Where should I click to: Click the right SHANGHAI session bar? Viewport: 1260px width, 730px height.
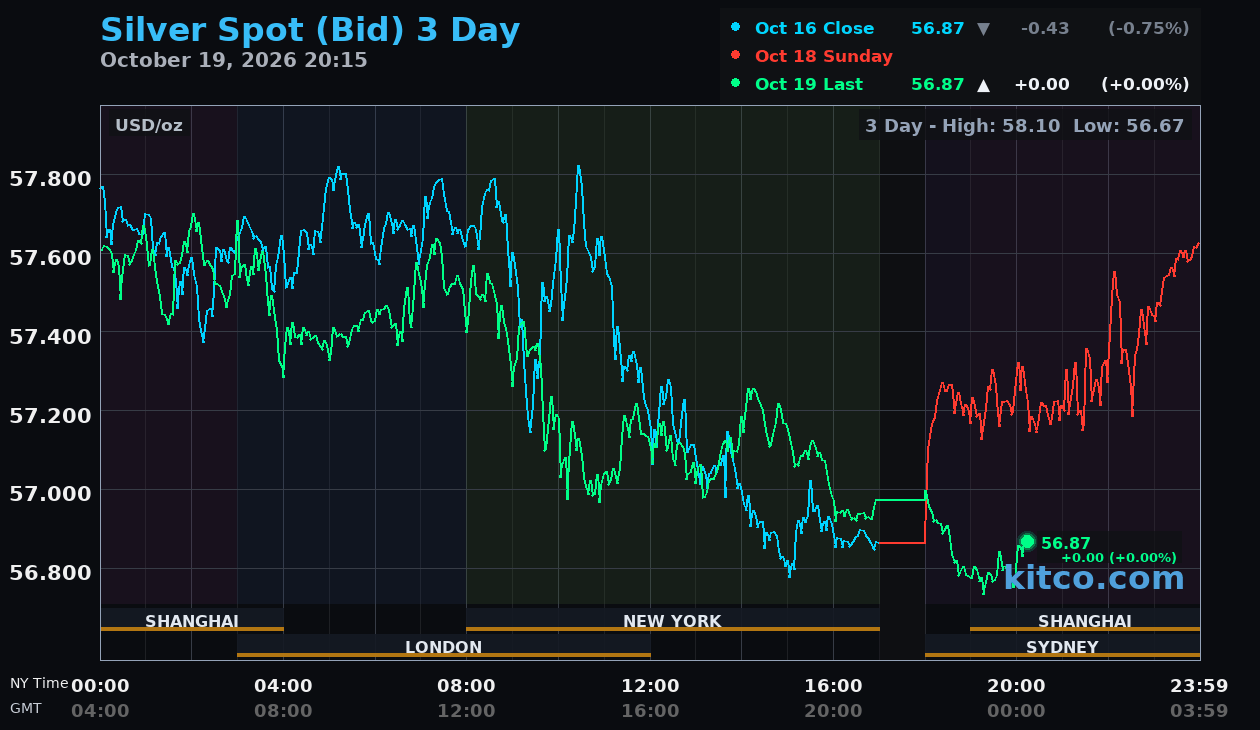click(1085, 620)
